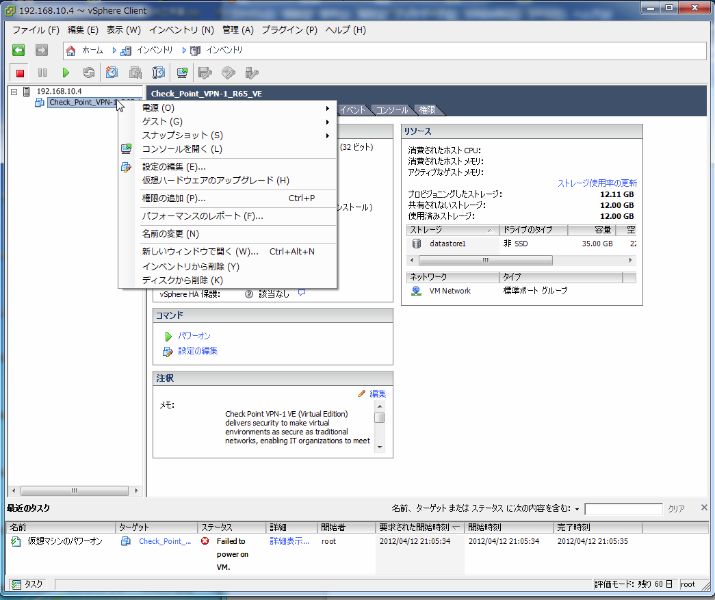The height and width of the screenshot is (600, 715).
Task: Click the launch console toolbar icon
Action: [x=182, y=73]
